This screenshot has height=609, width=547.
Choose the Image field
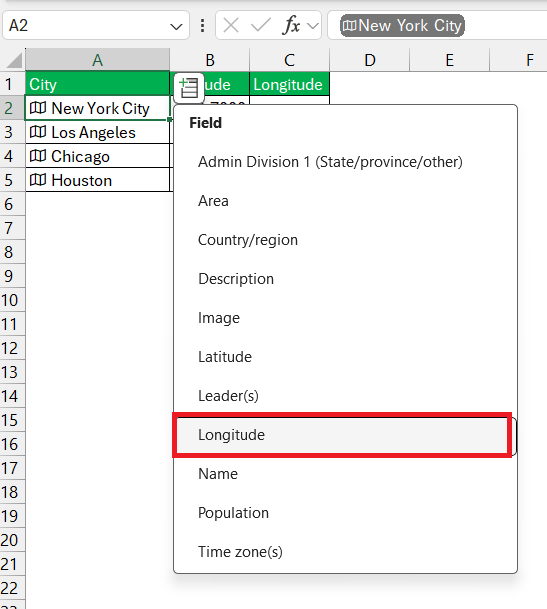[345, 318]
